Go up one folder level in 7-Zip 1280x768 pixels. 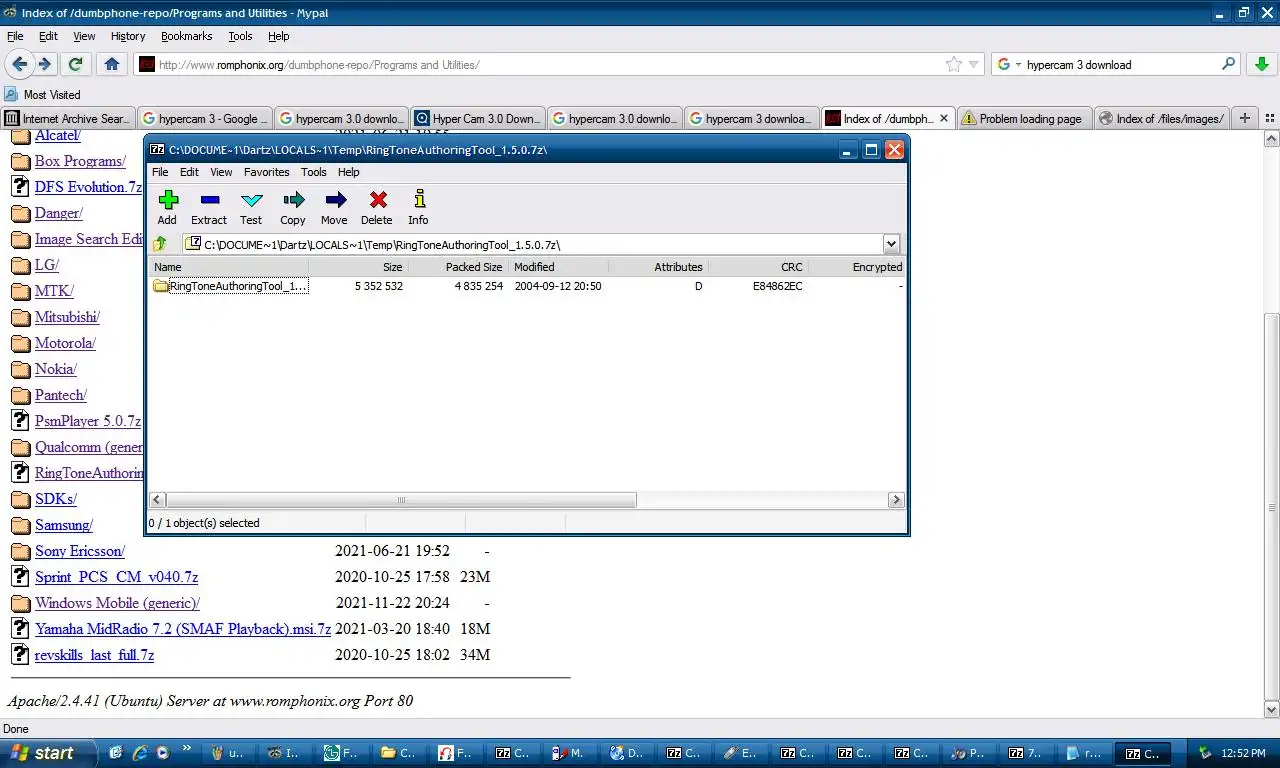[x=160, y=244]
